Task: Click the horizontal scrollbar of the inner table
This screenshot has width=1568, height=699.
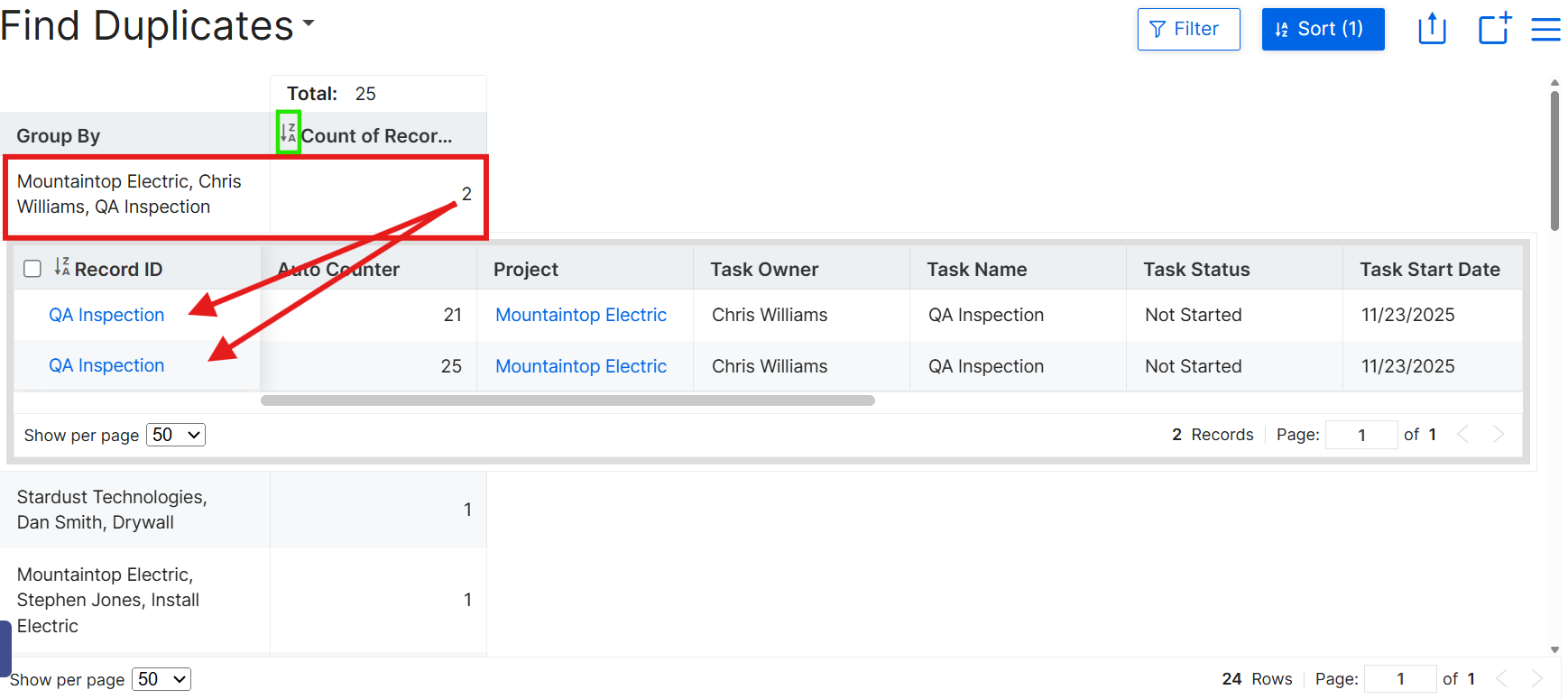Action: click(567, 400)
